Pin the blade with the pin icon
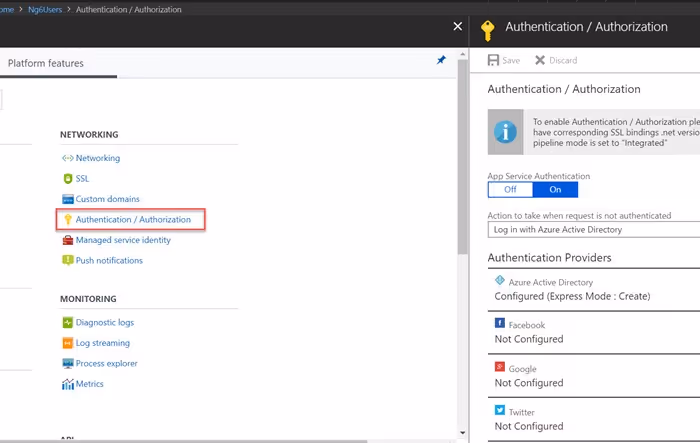700x443 pixels. (441, 60)
